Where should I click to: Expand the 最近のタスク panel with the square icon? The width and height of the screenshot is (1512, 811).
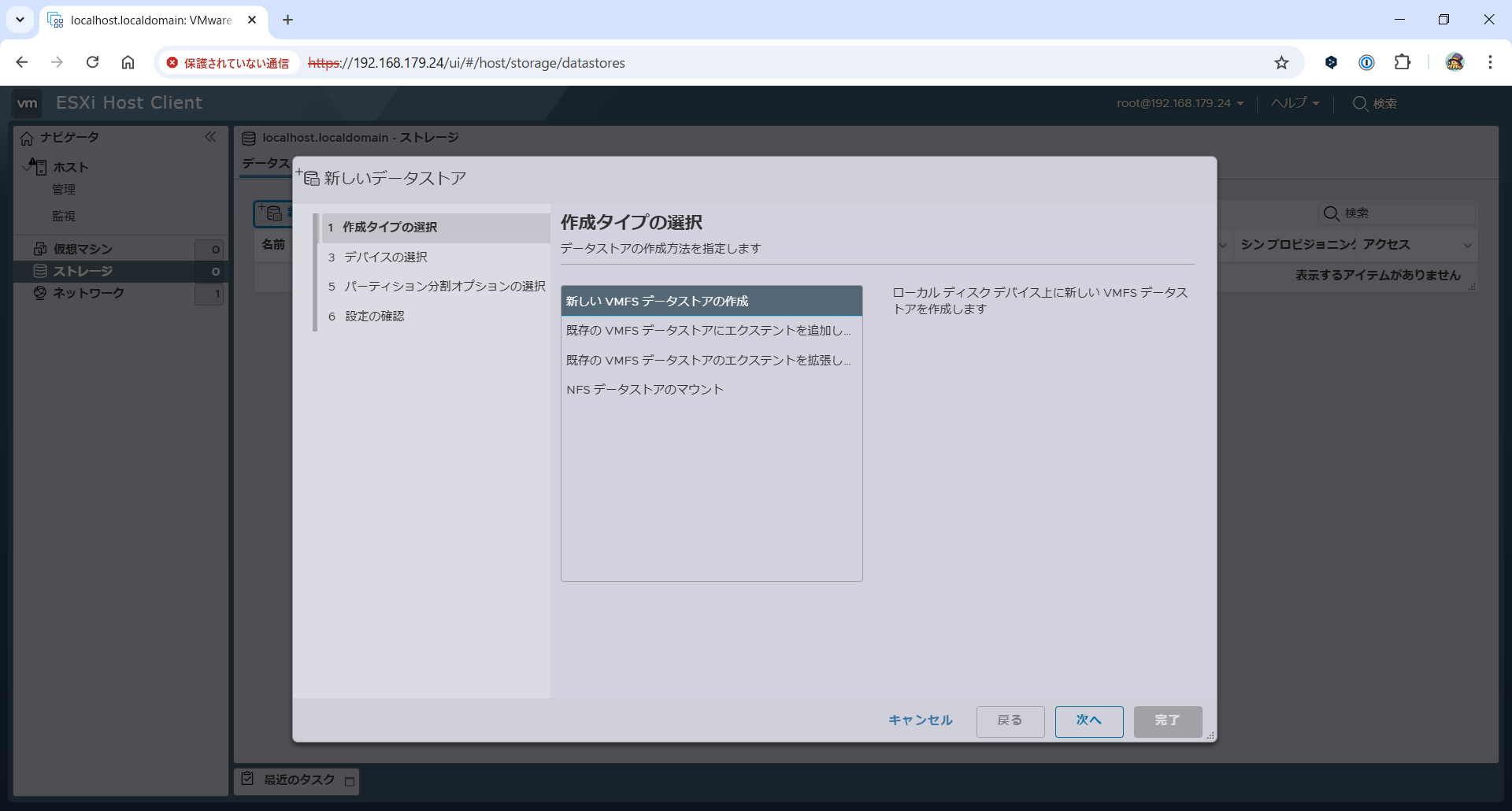point(350,782)
